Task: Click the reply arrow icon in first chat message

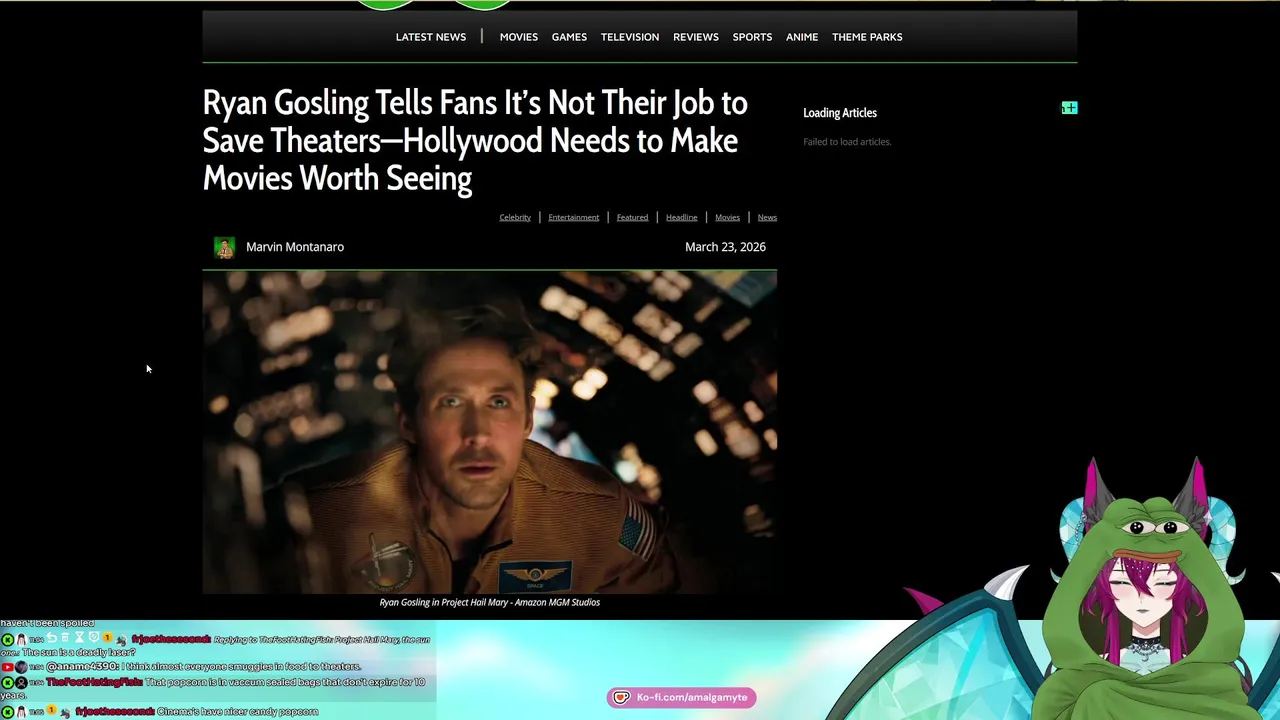Action: pos(51,637)
